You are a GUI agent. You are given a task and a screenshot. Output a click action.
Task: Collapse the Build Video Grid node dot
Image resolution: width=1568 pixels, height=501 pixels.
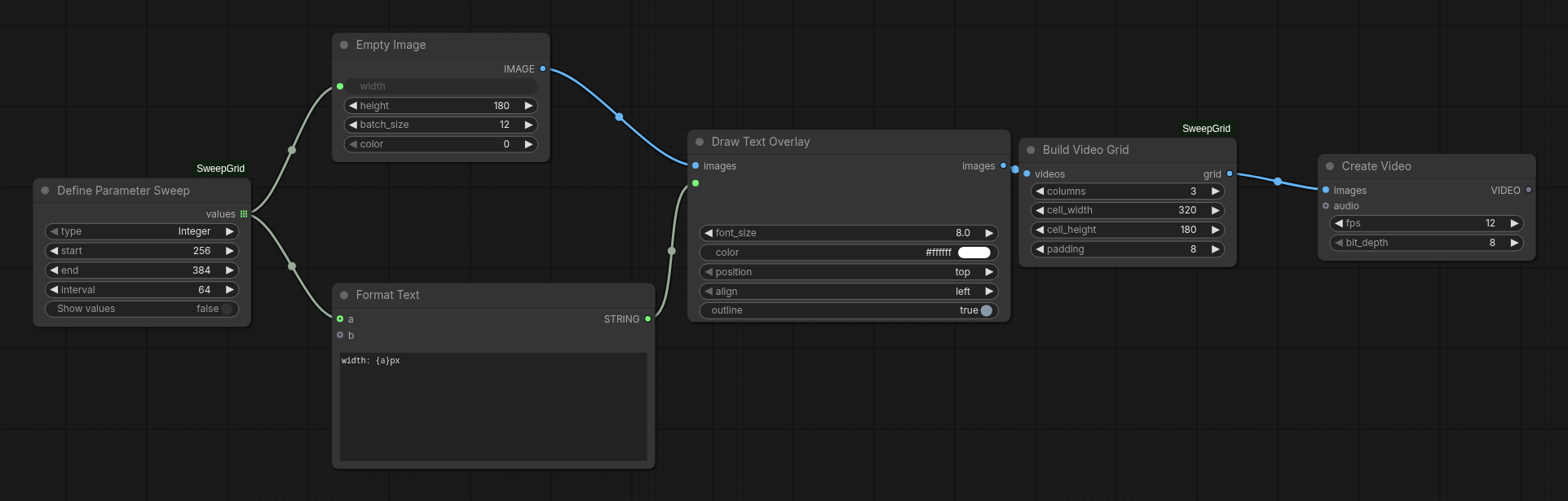click(x=1031, y=150)
